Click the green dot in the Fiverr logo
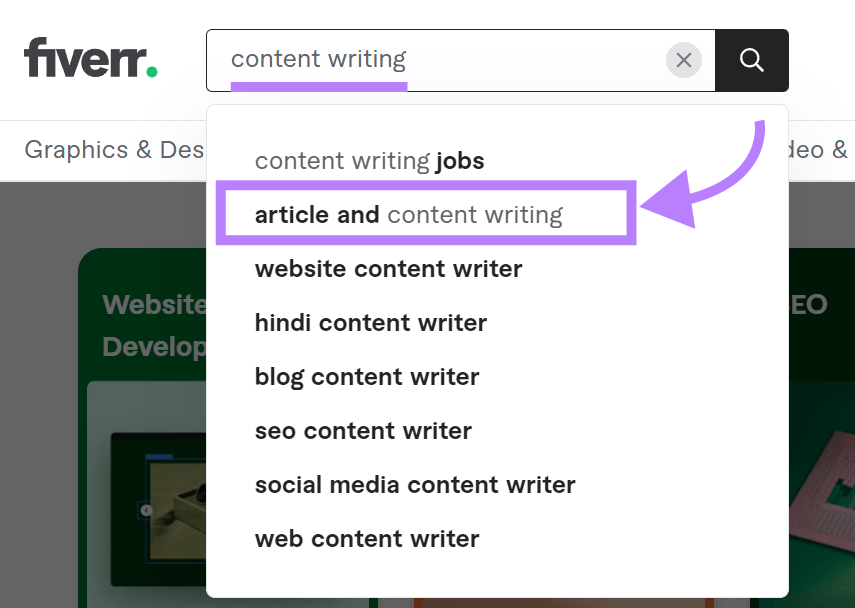Screen dimensions: 855x608 [152, 71]
